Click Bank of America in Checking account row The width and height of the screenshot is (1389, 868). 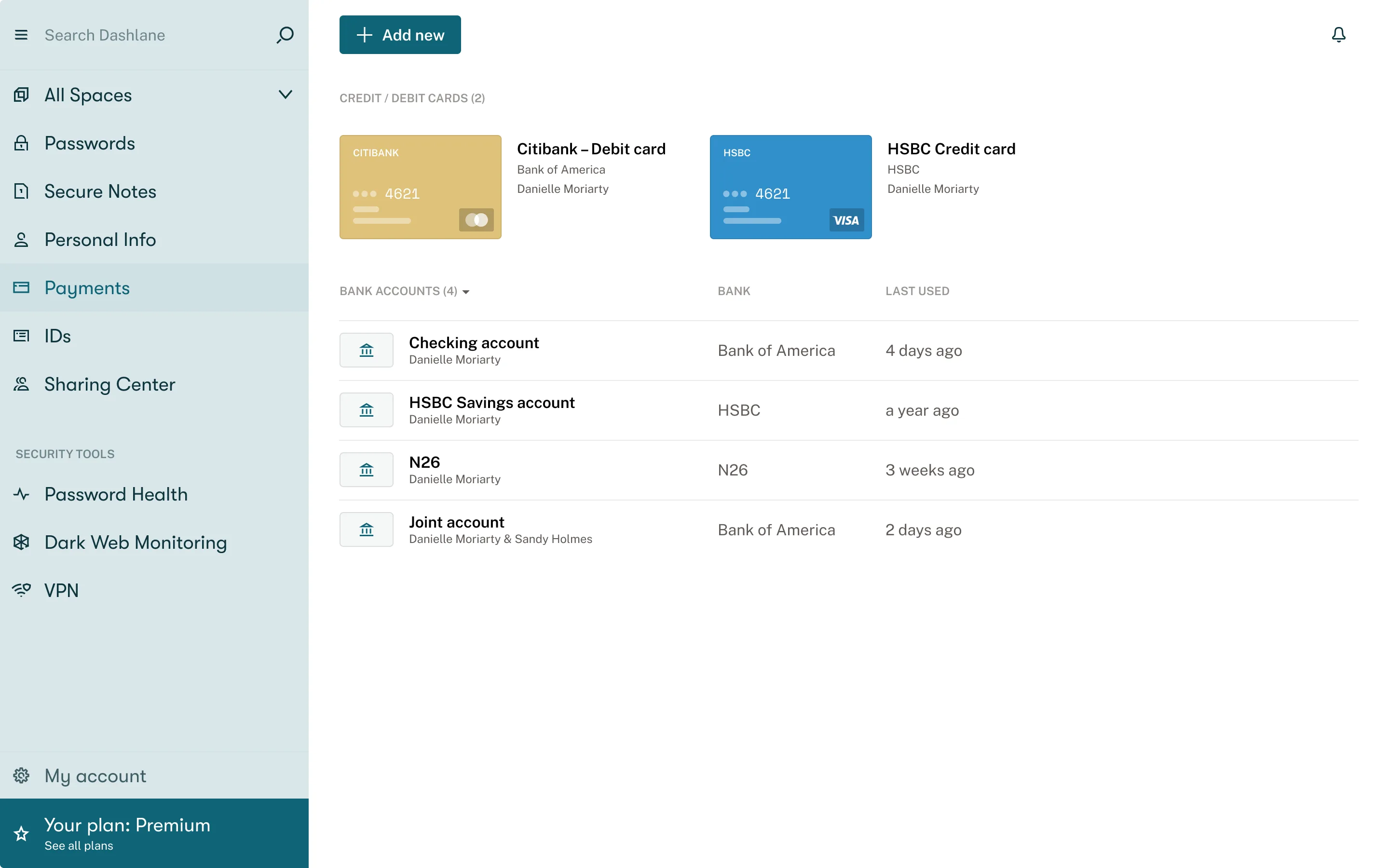[776, 351]
